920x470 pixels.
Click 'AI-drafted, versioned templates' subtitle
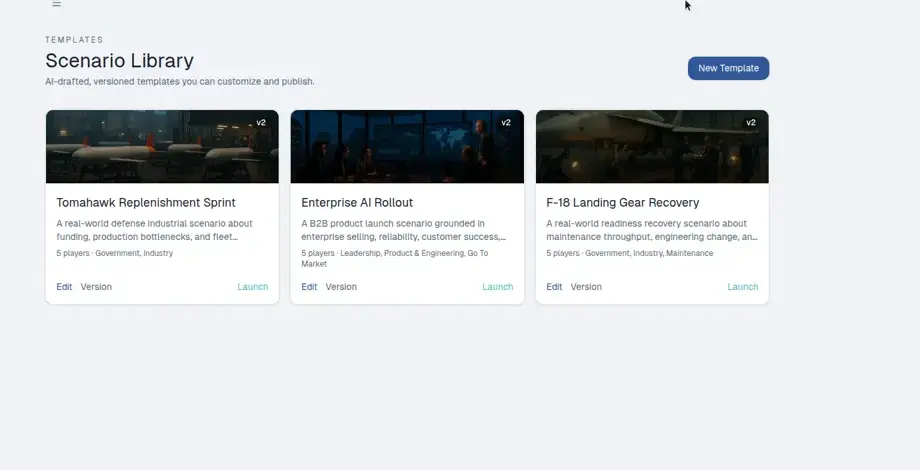[180, 82]
